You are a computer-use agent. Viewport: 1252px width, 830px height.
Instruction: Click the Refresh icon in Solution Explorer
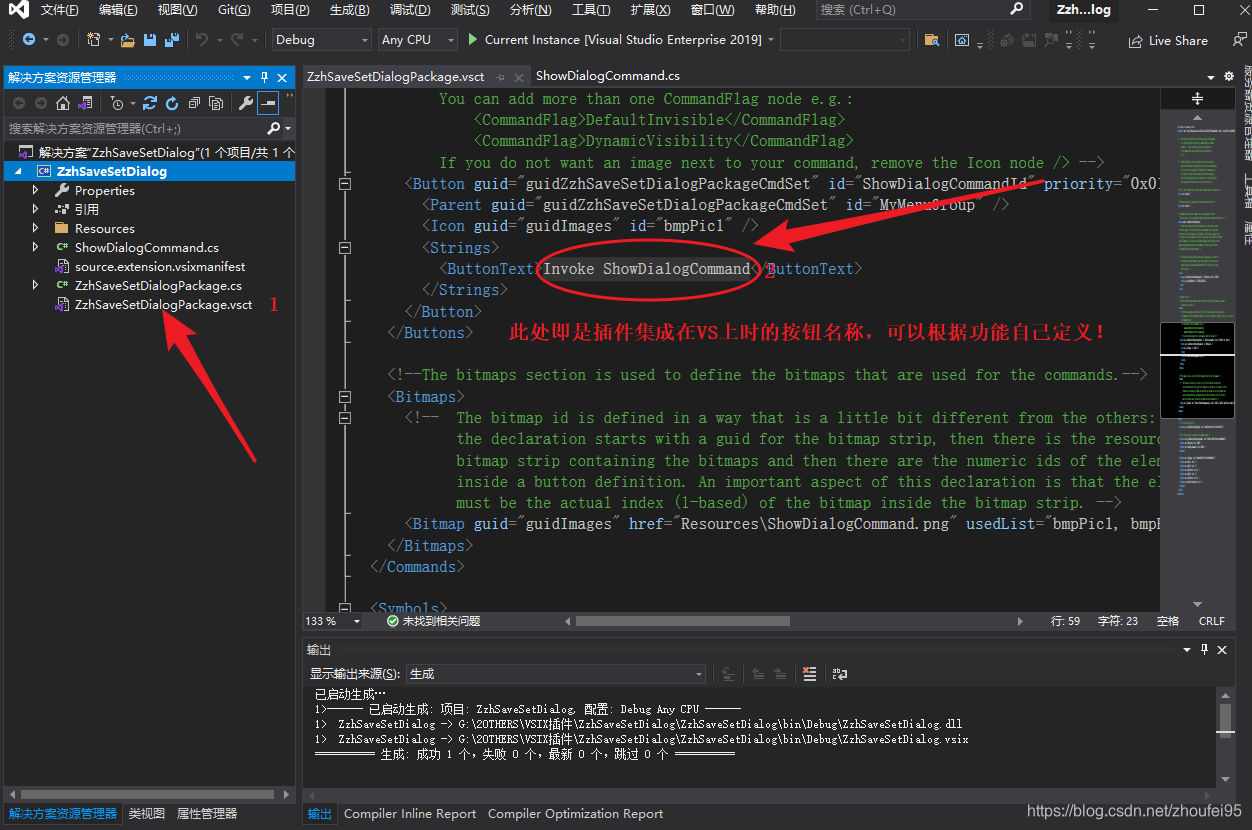(172, 103)
